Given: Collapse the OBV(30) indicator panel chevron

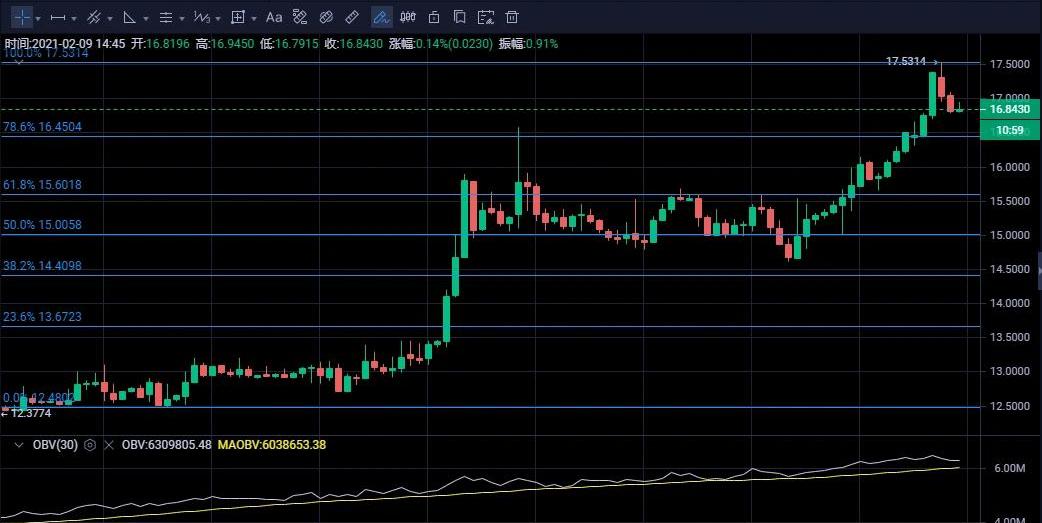Looking at the screenshot, I should pos(18,445).
